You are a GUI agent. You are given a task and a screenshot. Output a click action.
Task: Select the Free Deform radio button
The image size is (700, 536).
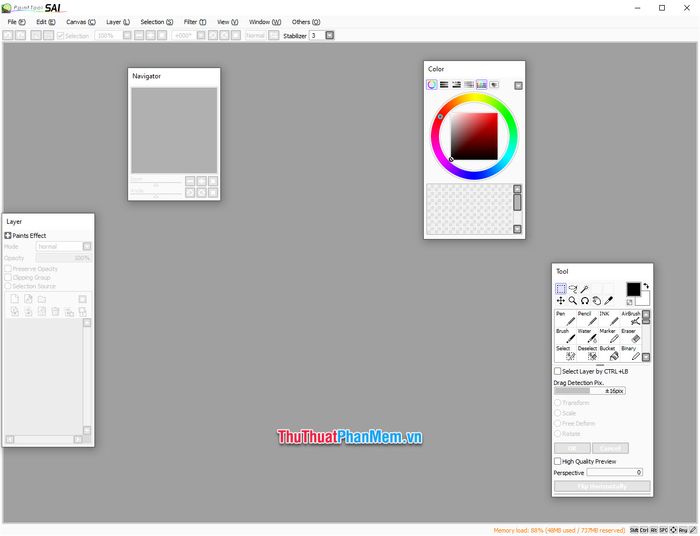coord(558,423)
